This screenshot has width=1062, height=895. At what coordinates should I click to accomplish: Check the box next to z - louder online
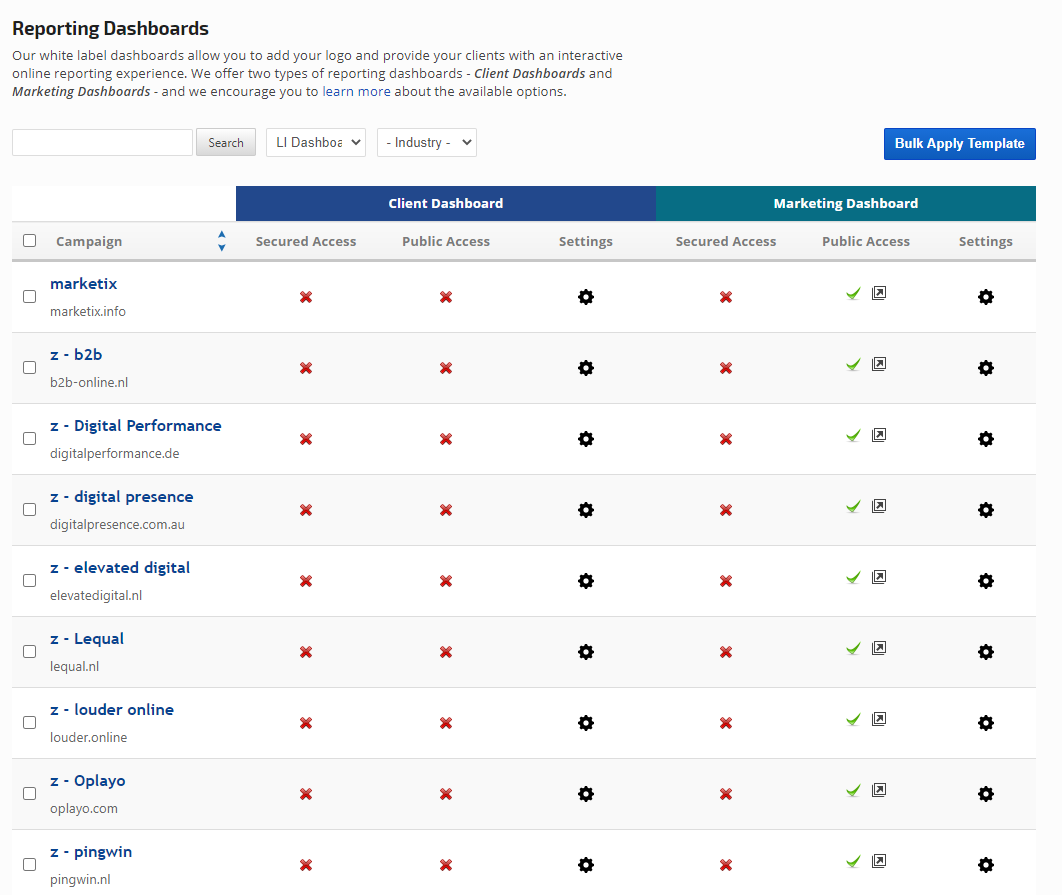[30, 722]
